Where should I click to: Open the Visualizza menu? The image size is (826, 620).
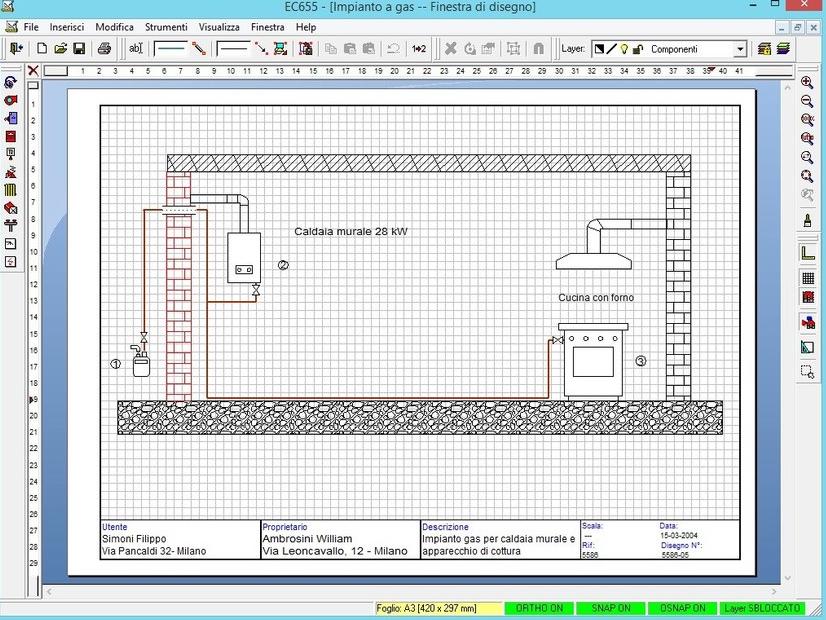click(x=221, y=27)
